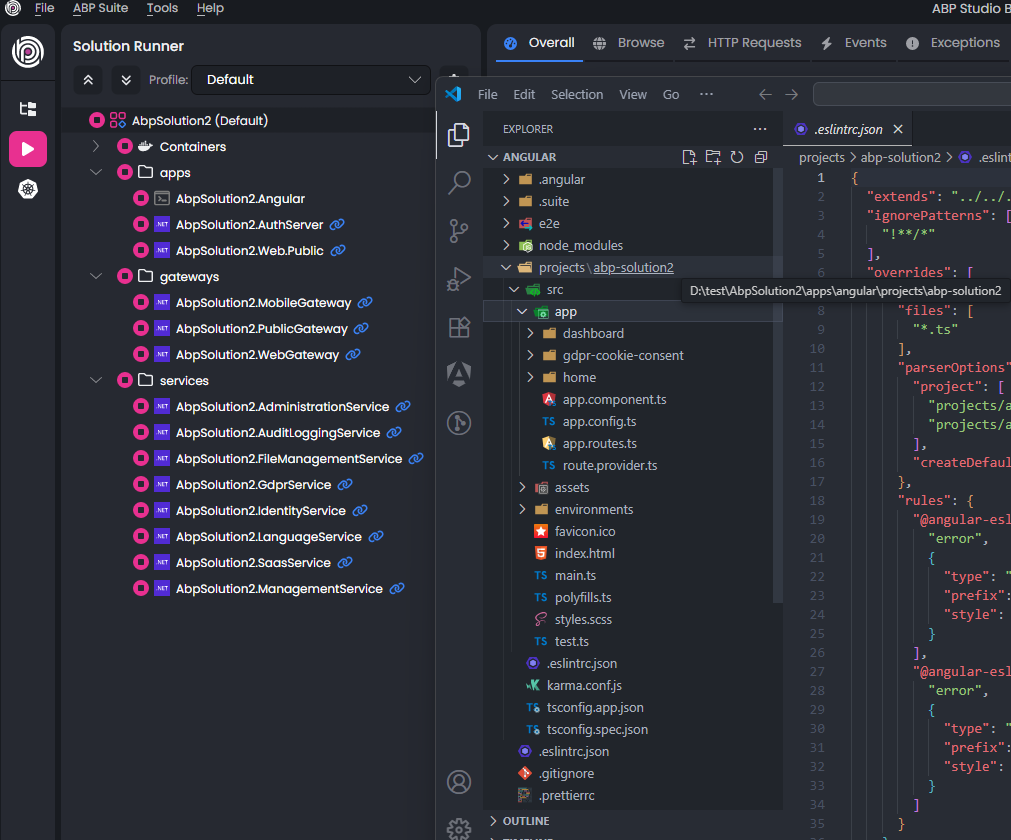Image resolution: width=1011 pixels, height=840 pixels.
Task: Open the Kubernetes panel icon
Action: coord(28,189)
